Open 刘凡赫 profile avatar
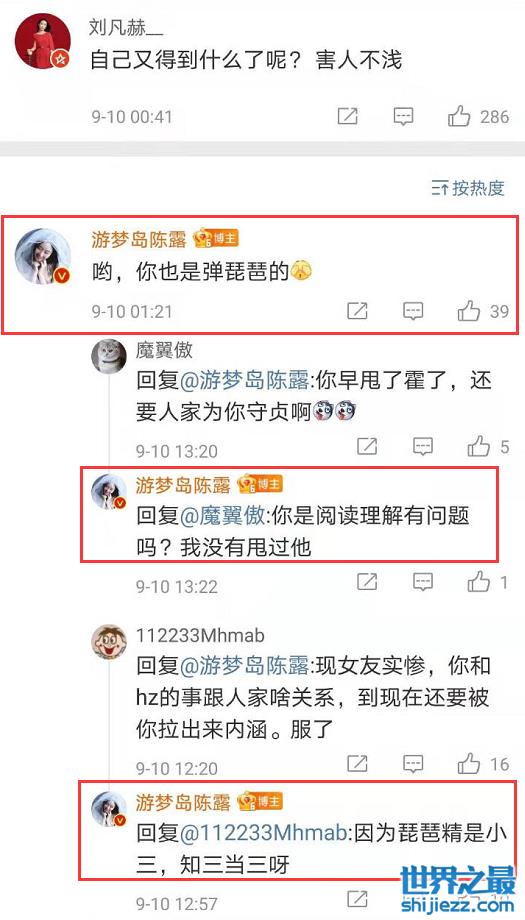 (x=42, y=40)
